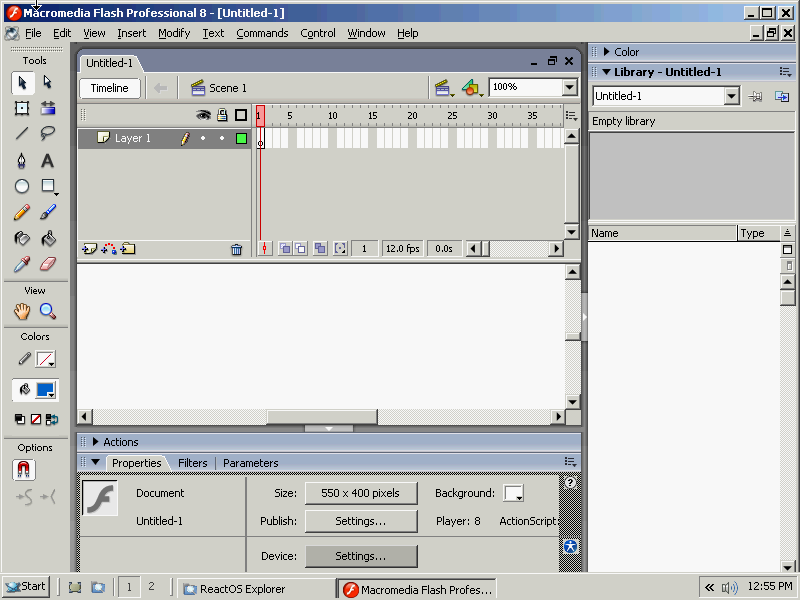This screenshot has height=600, width=800.
Task: Open the Insert menu
Action: point(132,33)
